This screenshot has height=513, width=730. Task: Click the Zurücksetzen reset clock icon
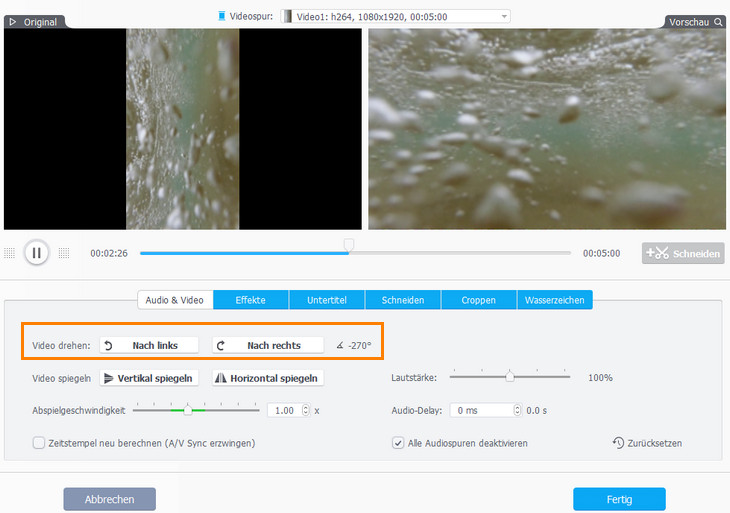618,442
